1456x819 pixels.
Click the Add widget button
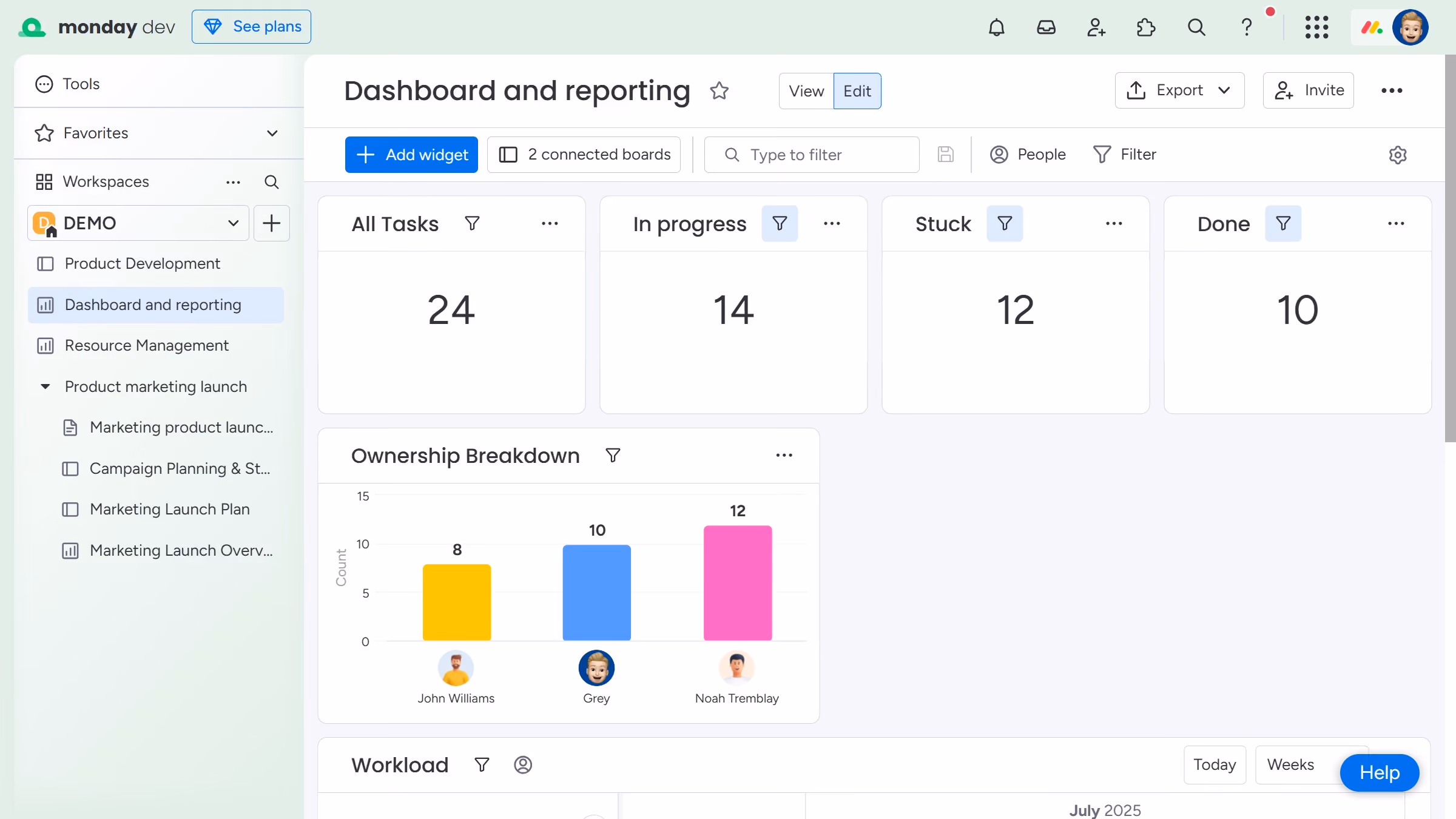(411, 155)
